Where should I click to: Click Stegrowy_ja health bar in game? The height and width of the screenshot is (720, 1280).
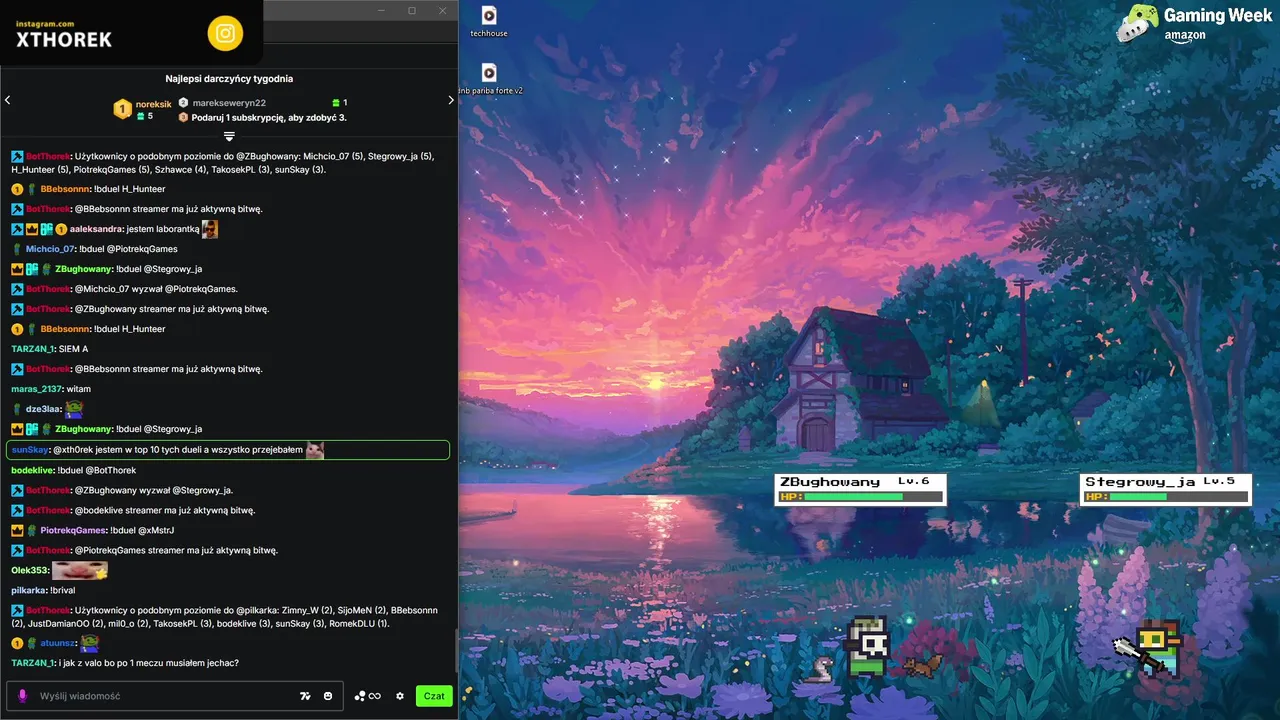click(x=1166, y=496)
